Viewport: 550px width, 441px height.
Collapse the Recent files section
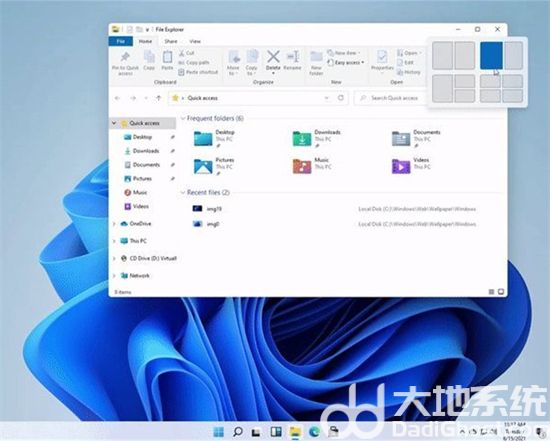(183, 192)
